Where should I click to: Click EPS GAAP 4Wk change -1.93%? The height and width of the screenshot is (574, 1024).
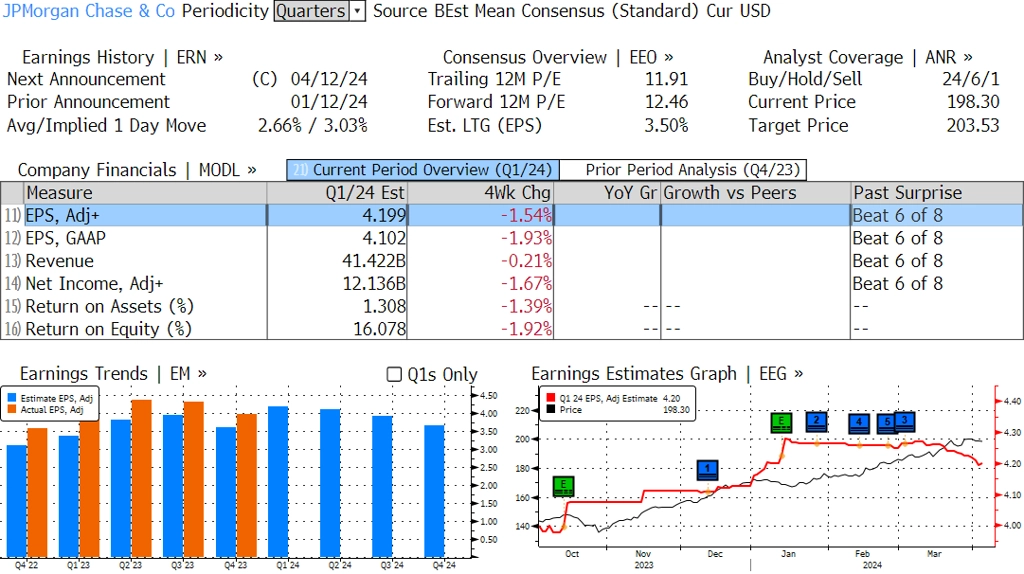point(526,238)
